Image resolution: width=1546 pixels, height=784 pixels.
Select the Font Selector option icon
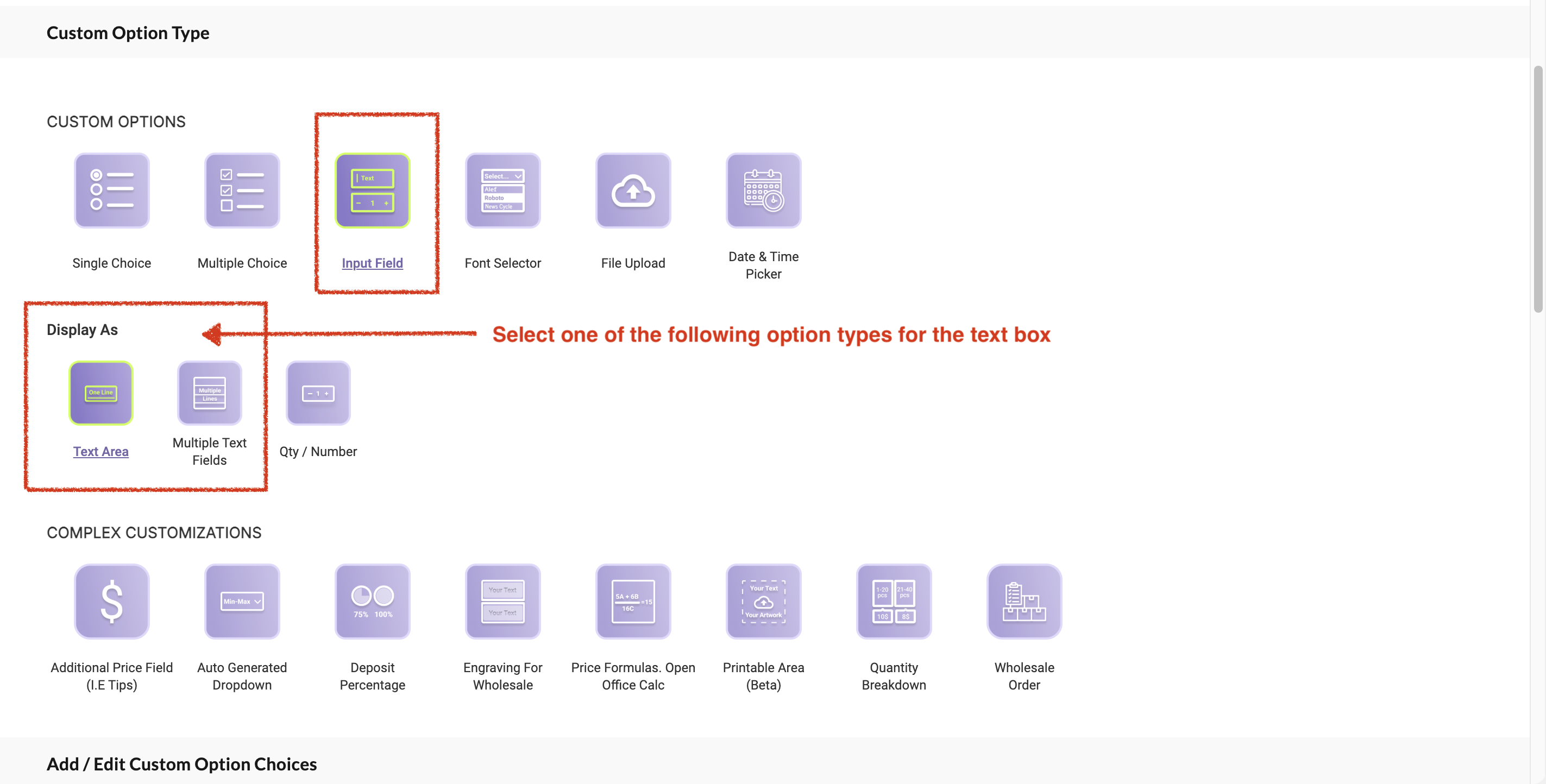click(502, 191)
